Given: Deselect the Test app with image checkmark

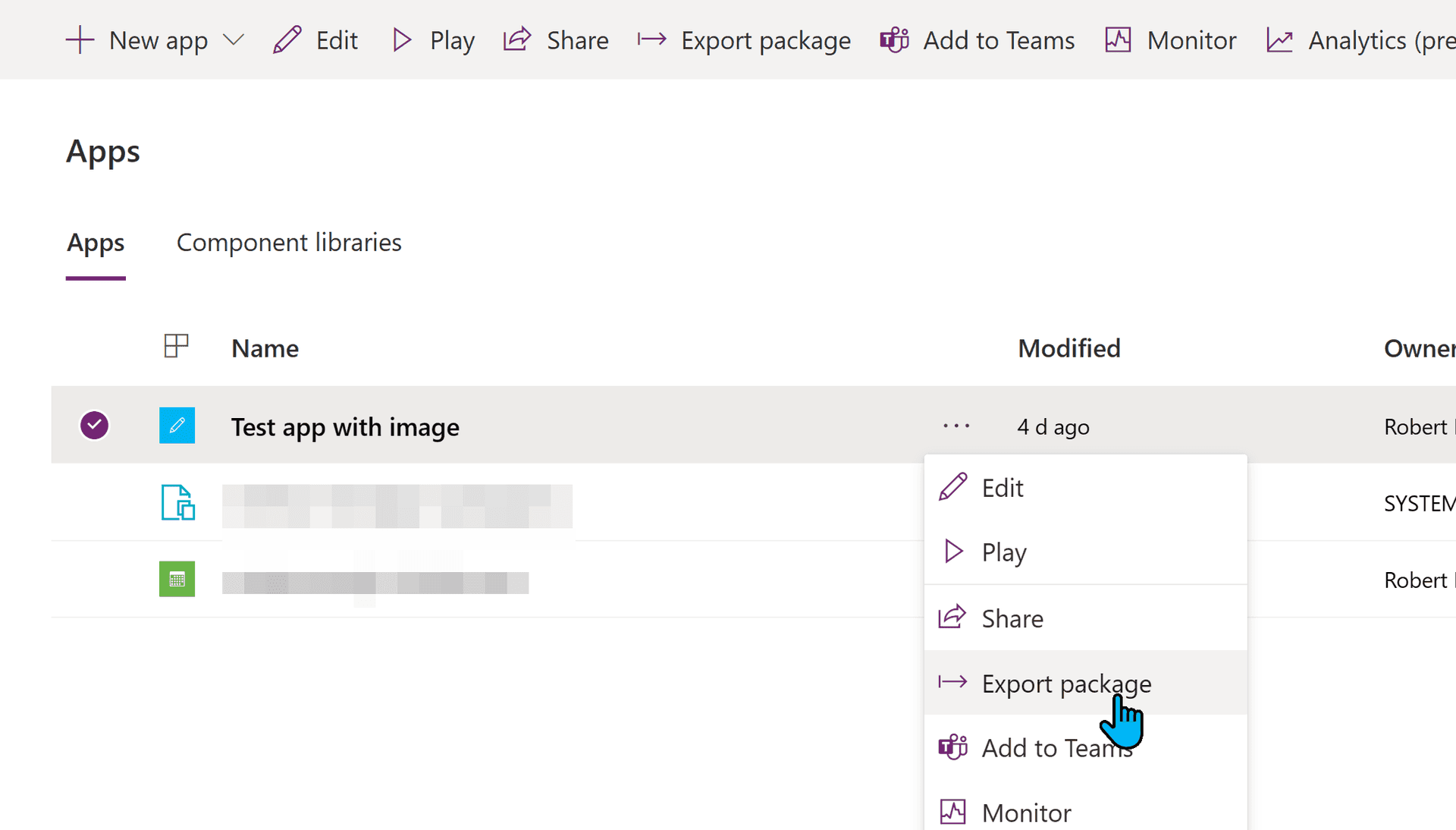Looking at the screenshot, I should [x=95, y=426].
